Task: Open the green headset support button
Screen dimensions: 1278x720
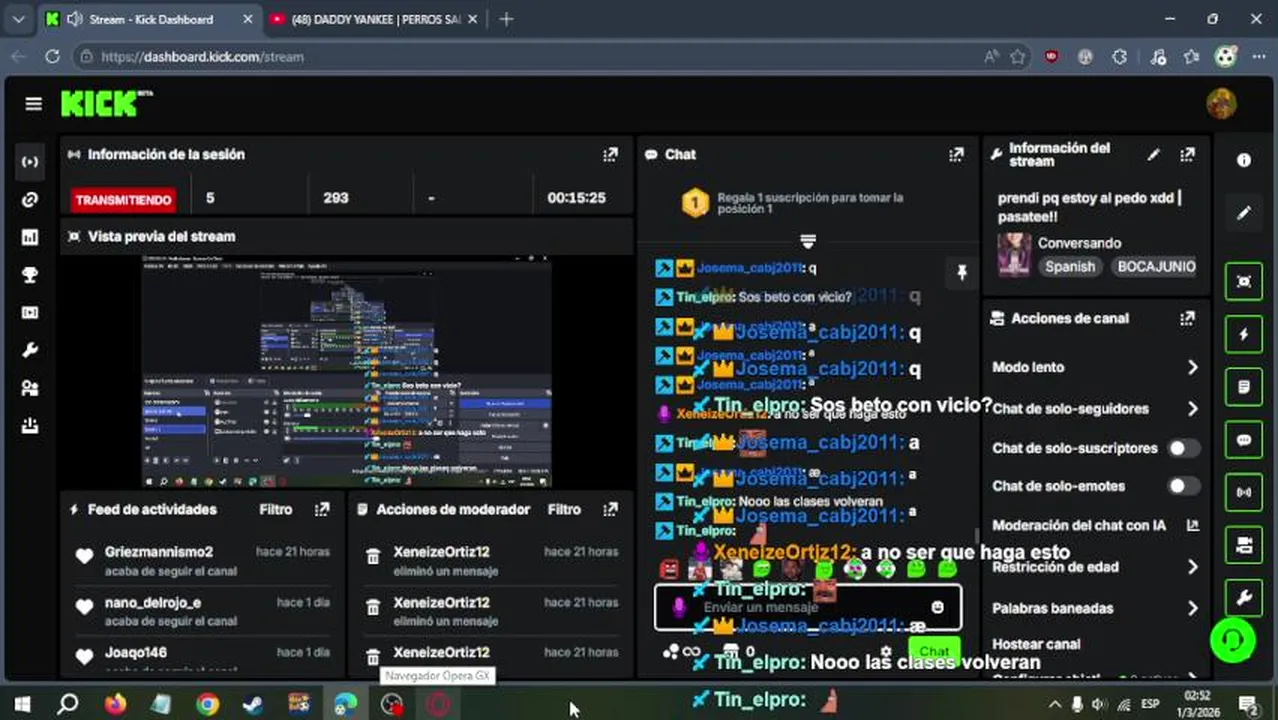Action: point(1233,640)
